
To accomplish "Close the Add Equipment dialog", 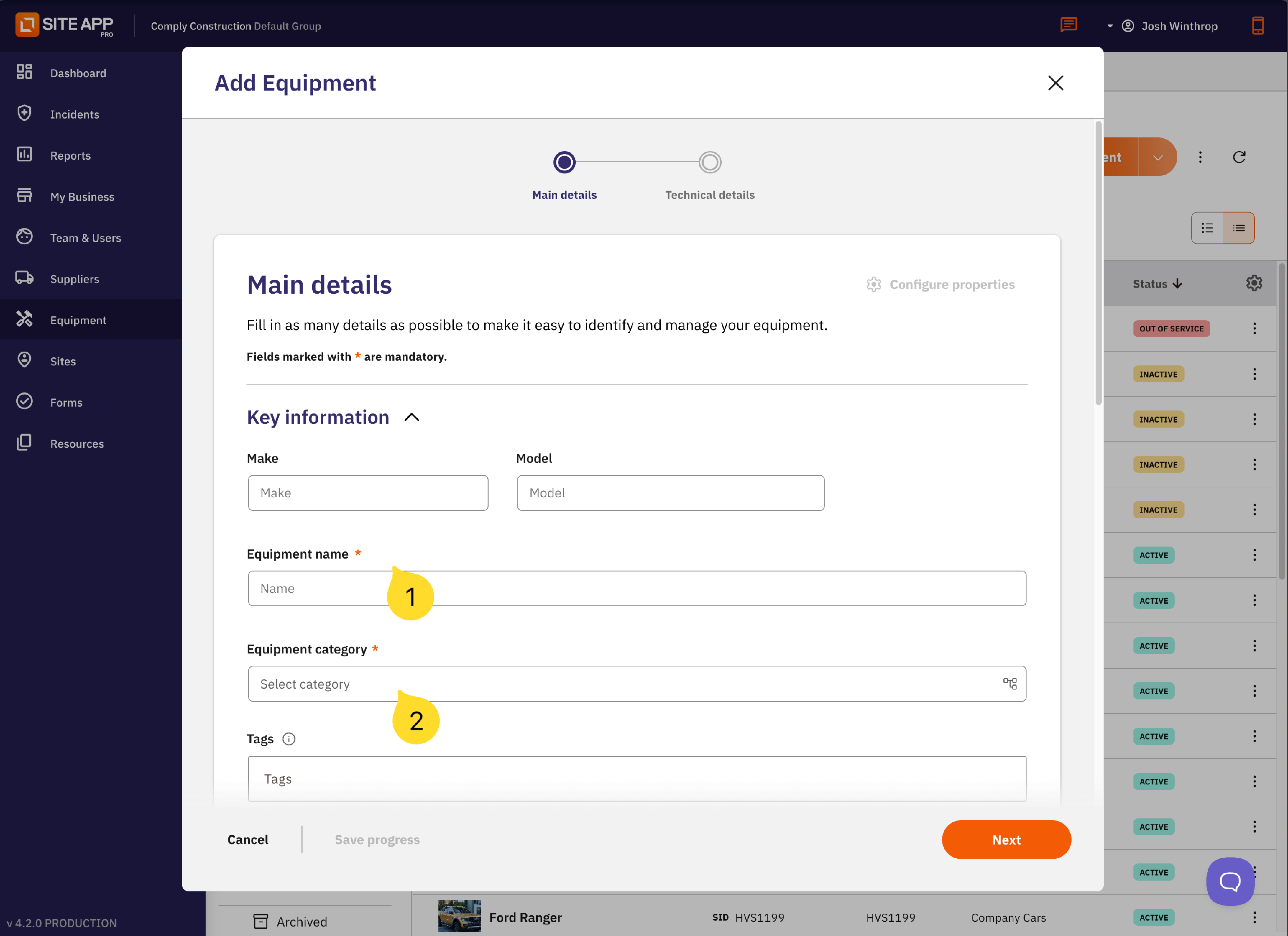I will tap(1056, 83).
